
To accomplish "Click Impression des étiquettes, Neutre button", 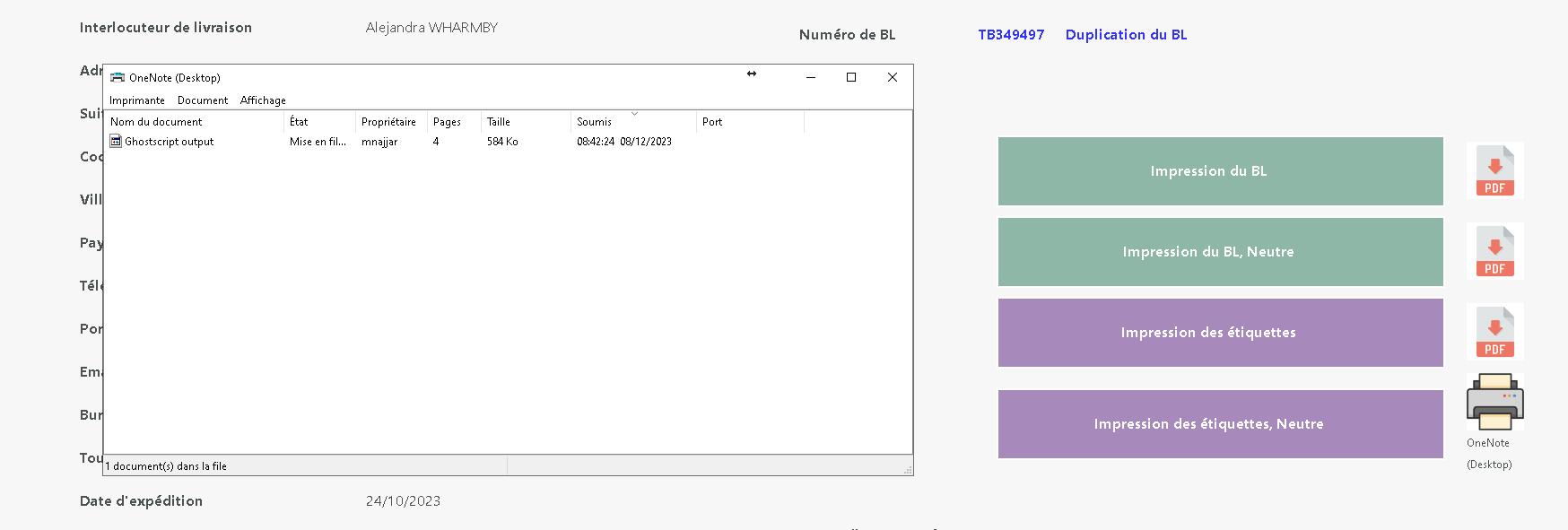I will [x=1220, y=424].
